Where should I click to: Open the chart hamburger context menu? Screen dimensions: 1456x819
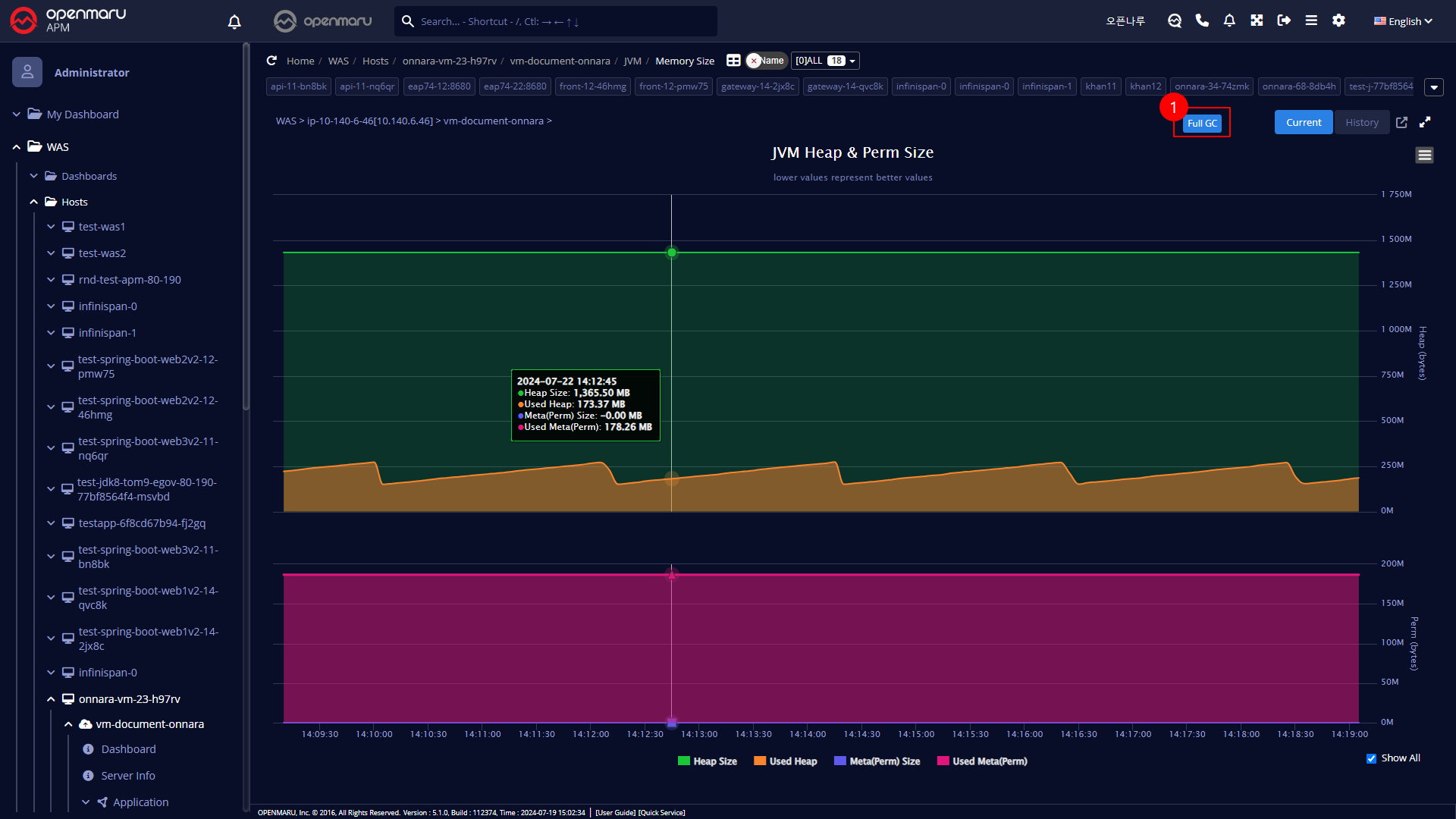pyautogui.click(x=1424, y=155)
